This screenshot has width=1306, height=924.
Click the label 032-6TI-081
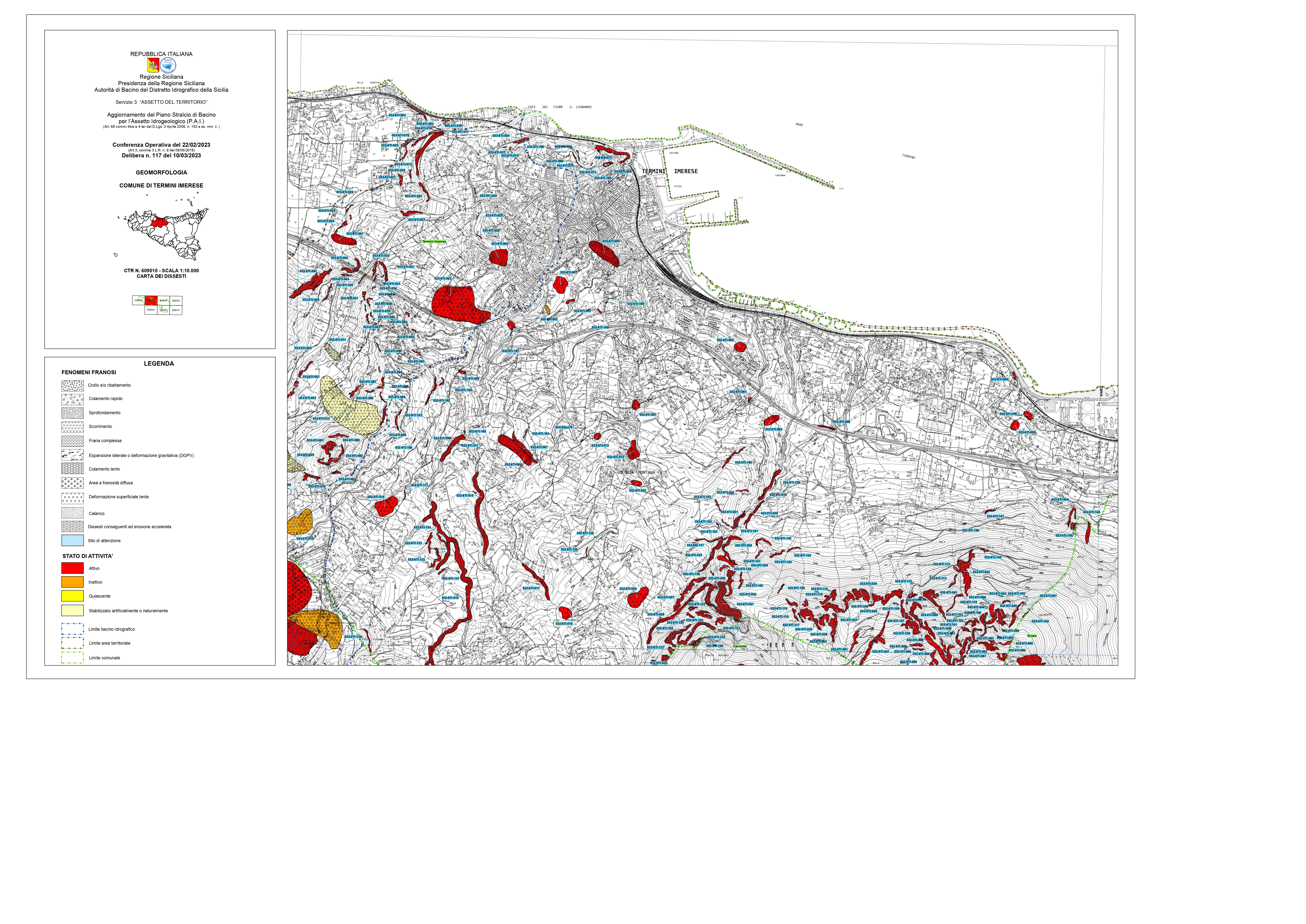coord(839,649)
